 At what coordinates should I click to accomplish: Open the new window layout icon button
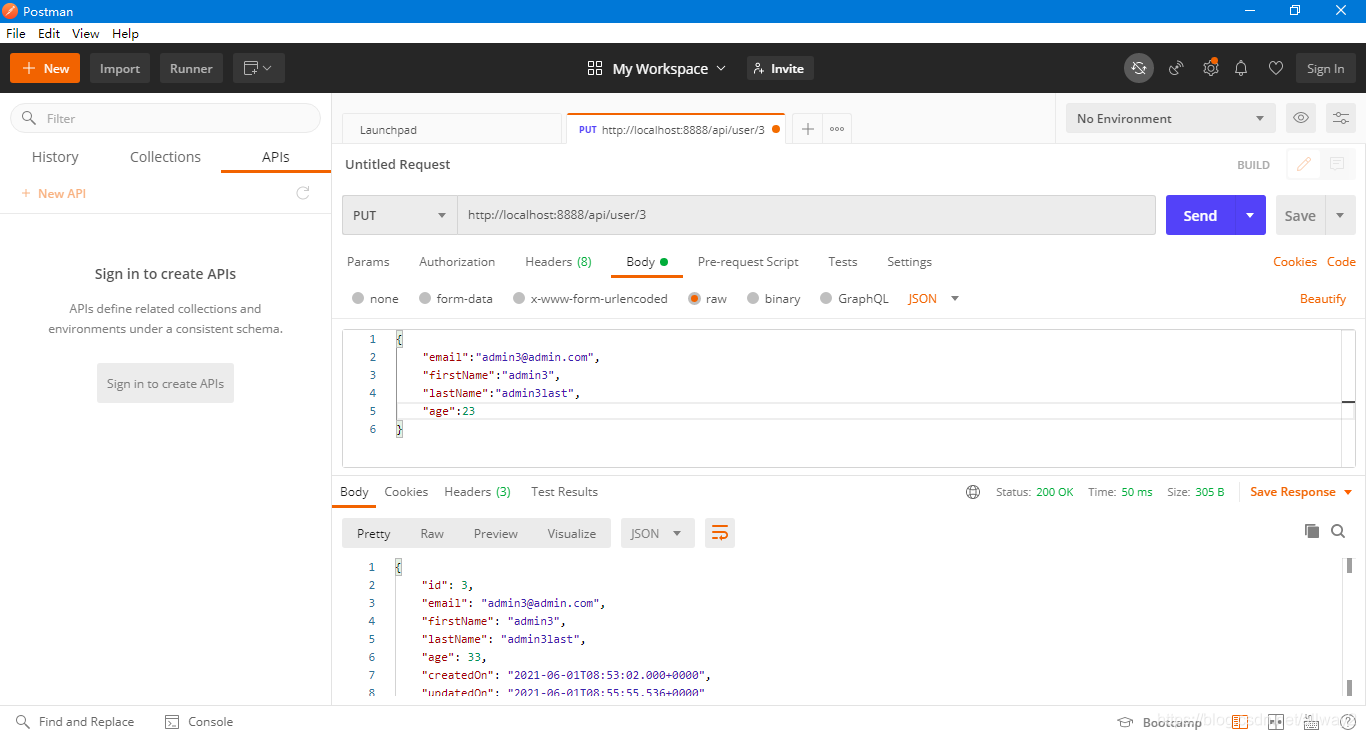pyautogui.click(x=259, y=68)
